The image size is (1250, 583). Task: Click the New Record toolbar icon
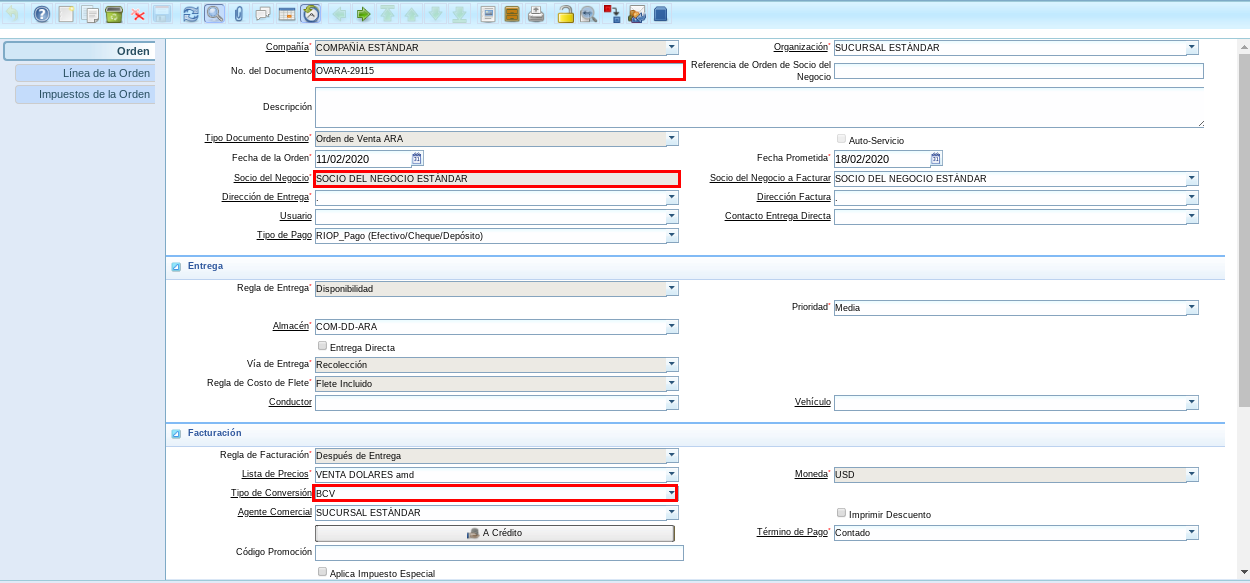pos(66,14)
